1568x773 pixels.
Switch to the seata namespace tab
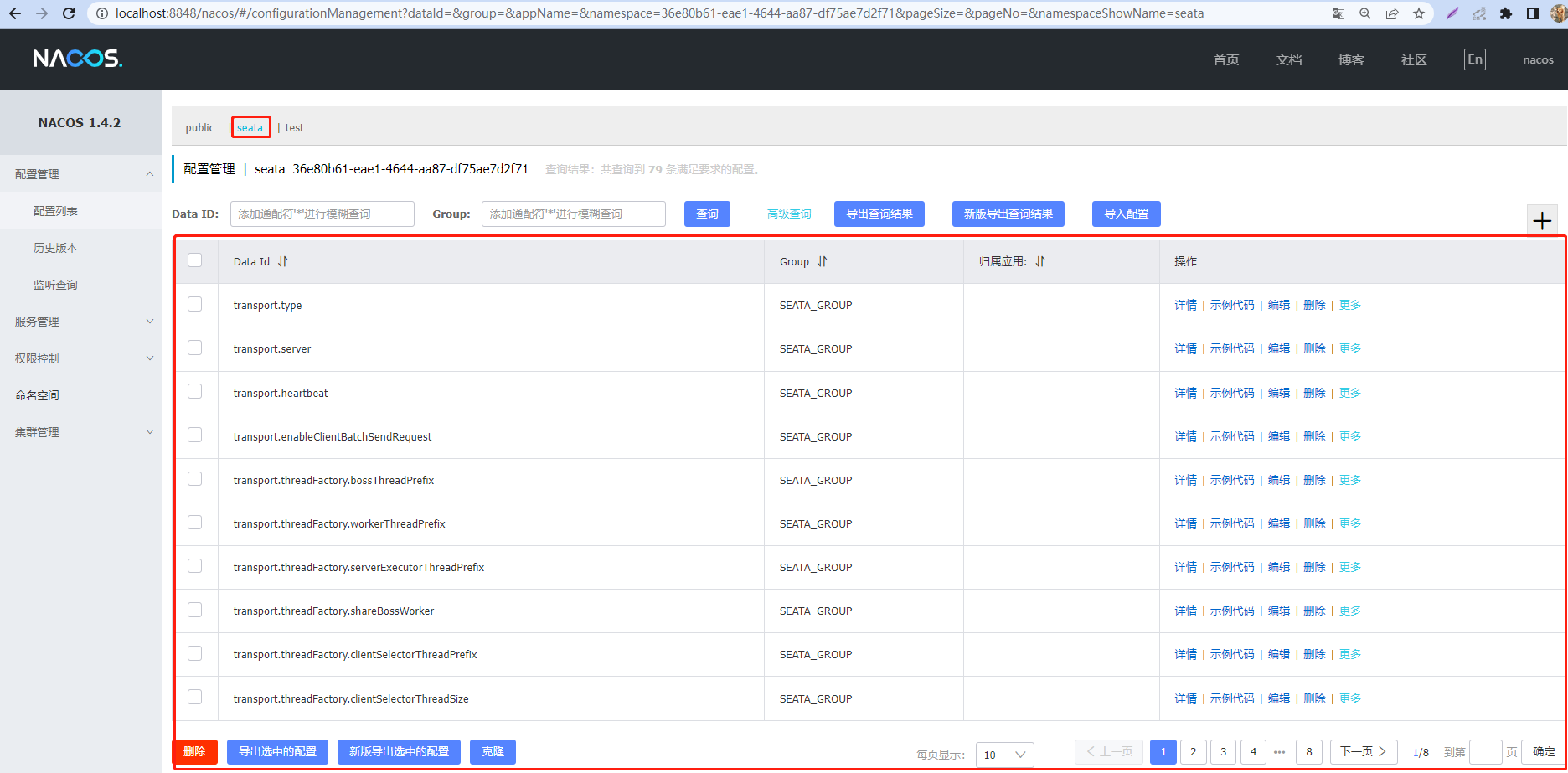tap(250, 128)
